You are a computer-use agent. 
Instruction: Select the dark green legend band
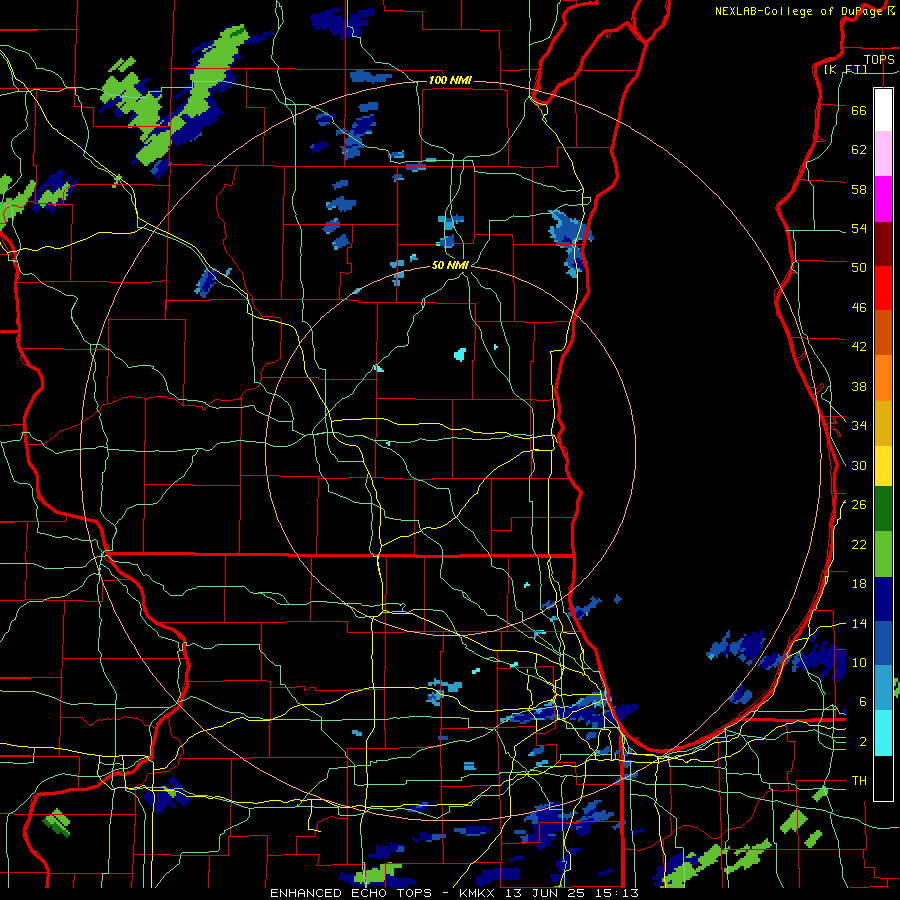click(x=883, y=509)
